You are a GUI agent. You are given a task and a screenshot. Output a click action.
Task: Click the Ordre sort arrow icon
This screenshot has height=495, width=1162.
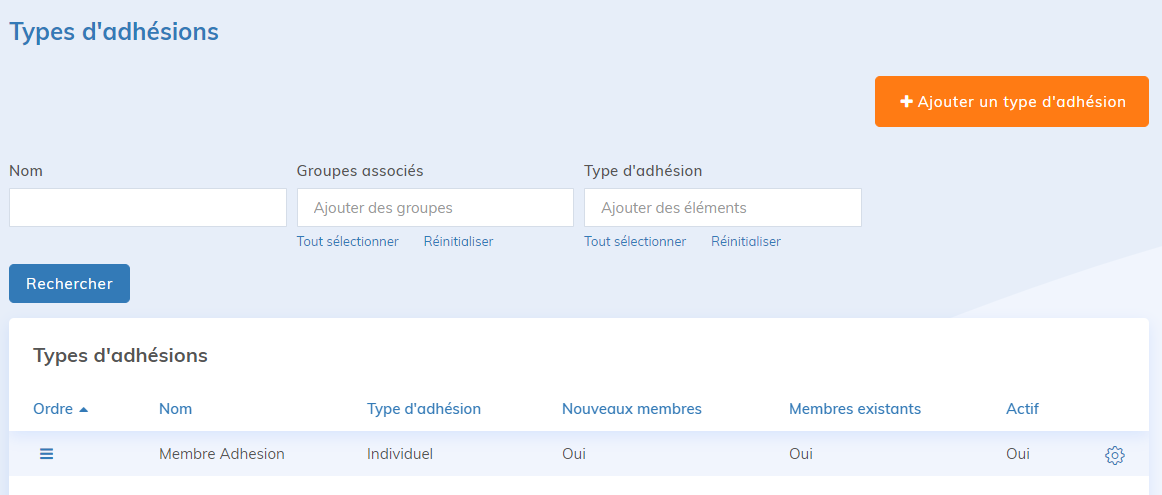tap(84, 409)
